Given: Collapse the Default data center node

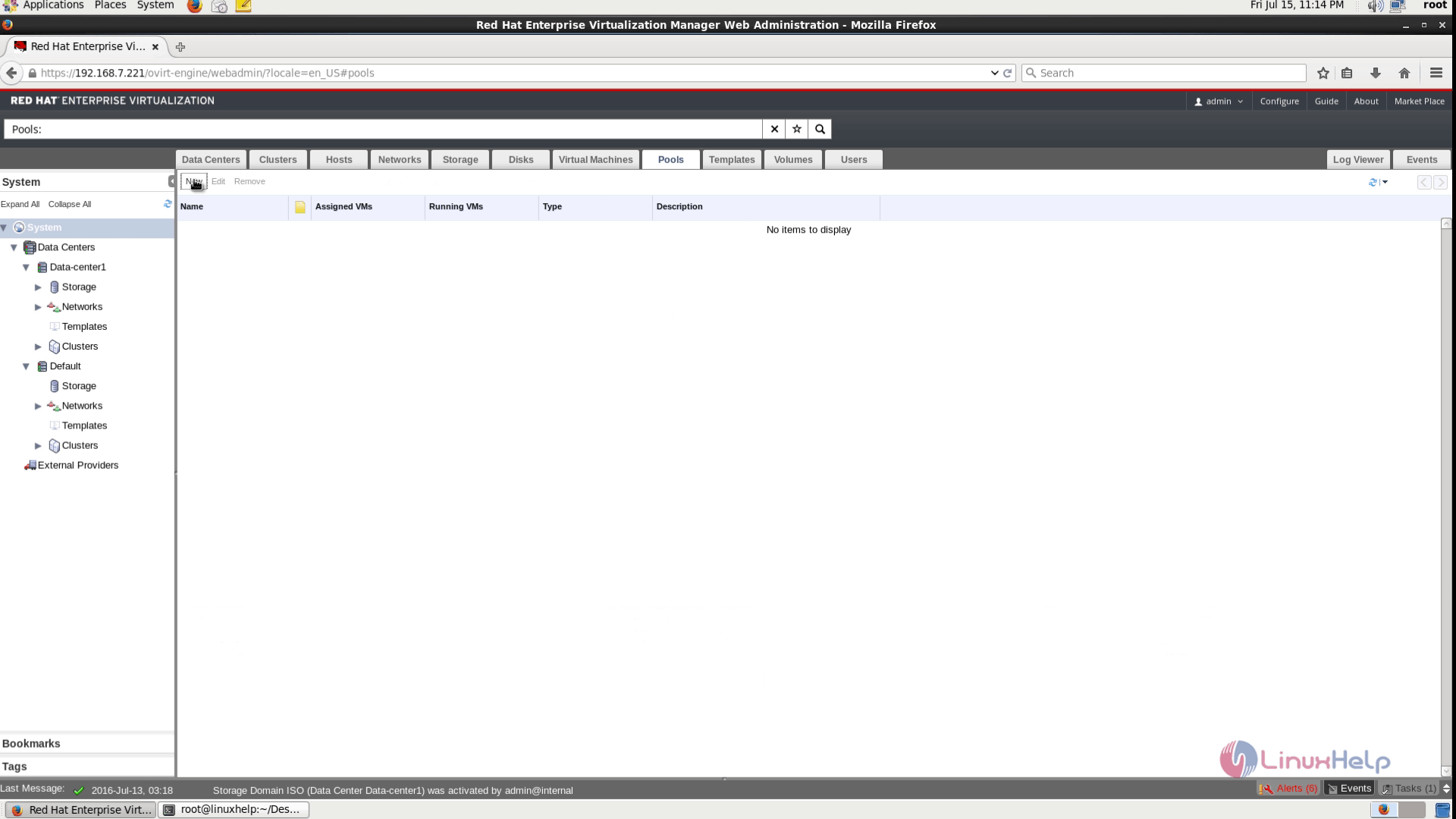Looking at the screenshot, I should (x=26, y=366).
